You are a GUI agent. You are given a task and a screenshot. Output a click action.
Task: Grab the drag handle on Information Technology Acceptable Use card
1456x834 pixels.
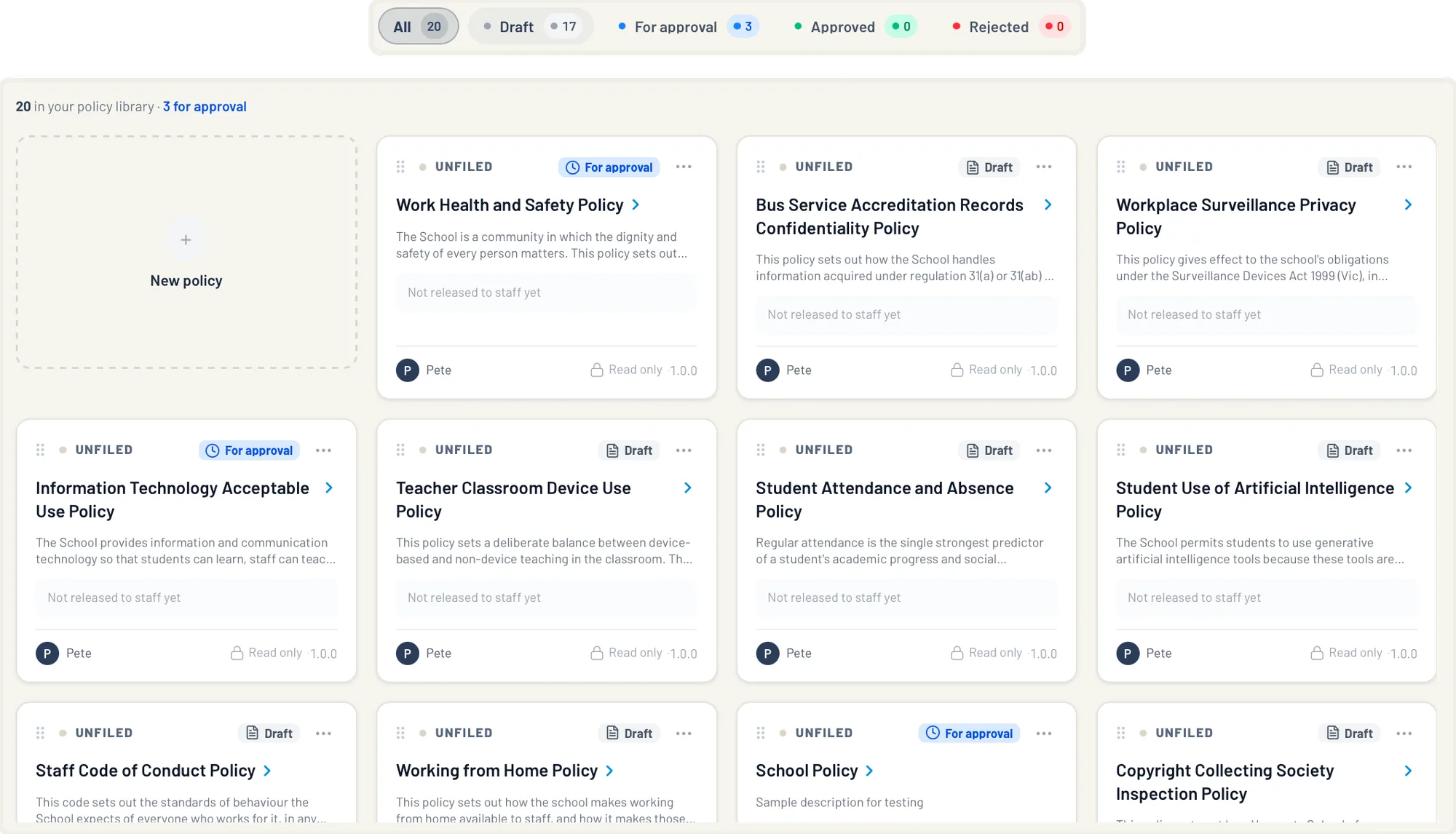[x=41, y=450]
